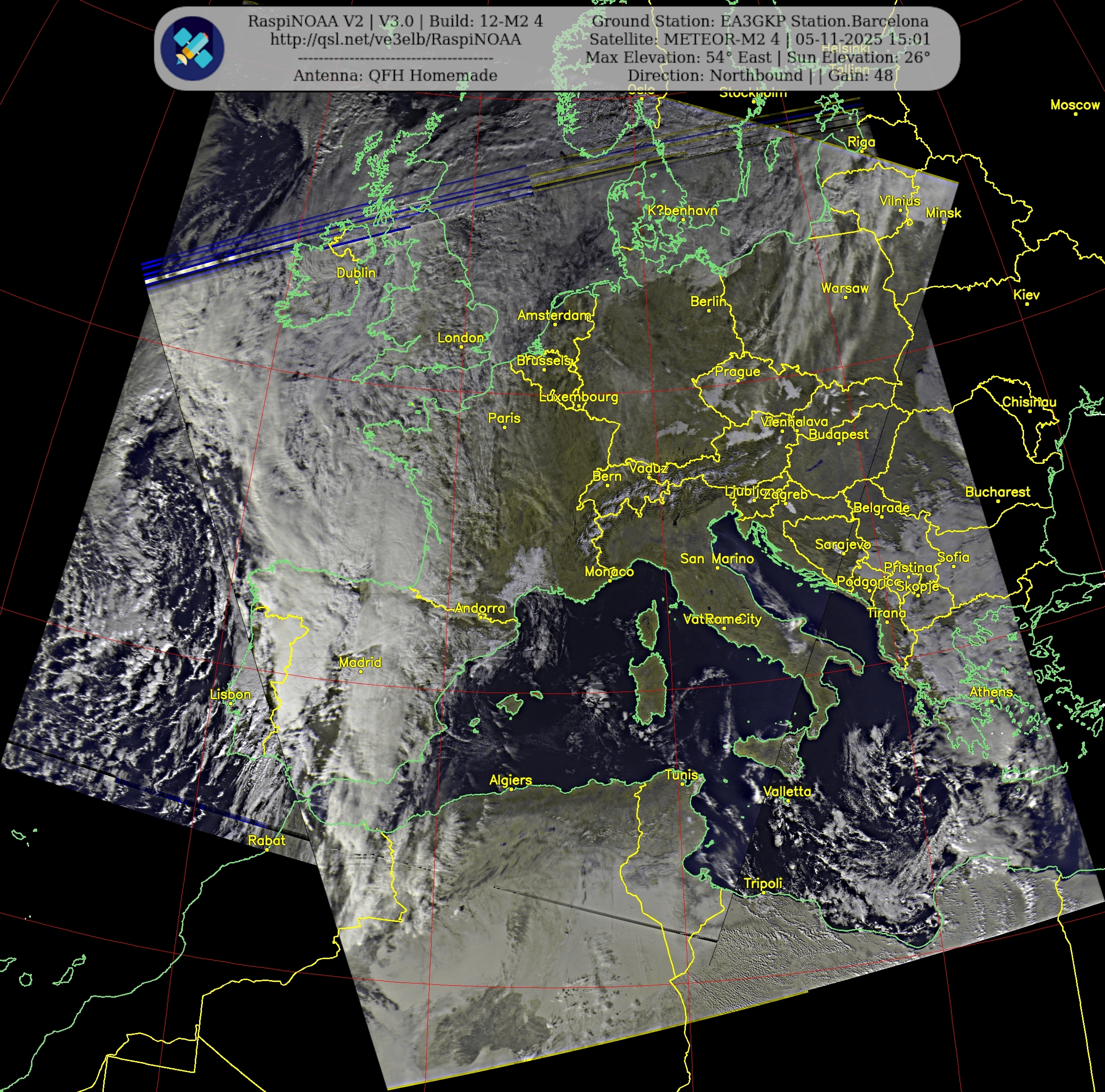Click the Athens city label
The image size is (1105, 1092).
991,692
